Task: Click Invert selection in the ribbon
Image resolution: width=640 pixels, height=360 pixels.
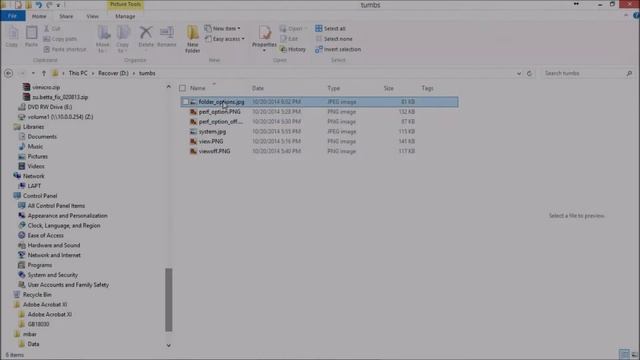Action: (338, 49)
